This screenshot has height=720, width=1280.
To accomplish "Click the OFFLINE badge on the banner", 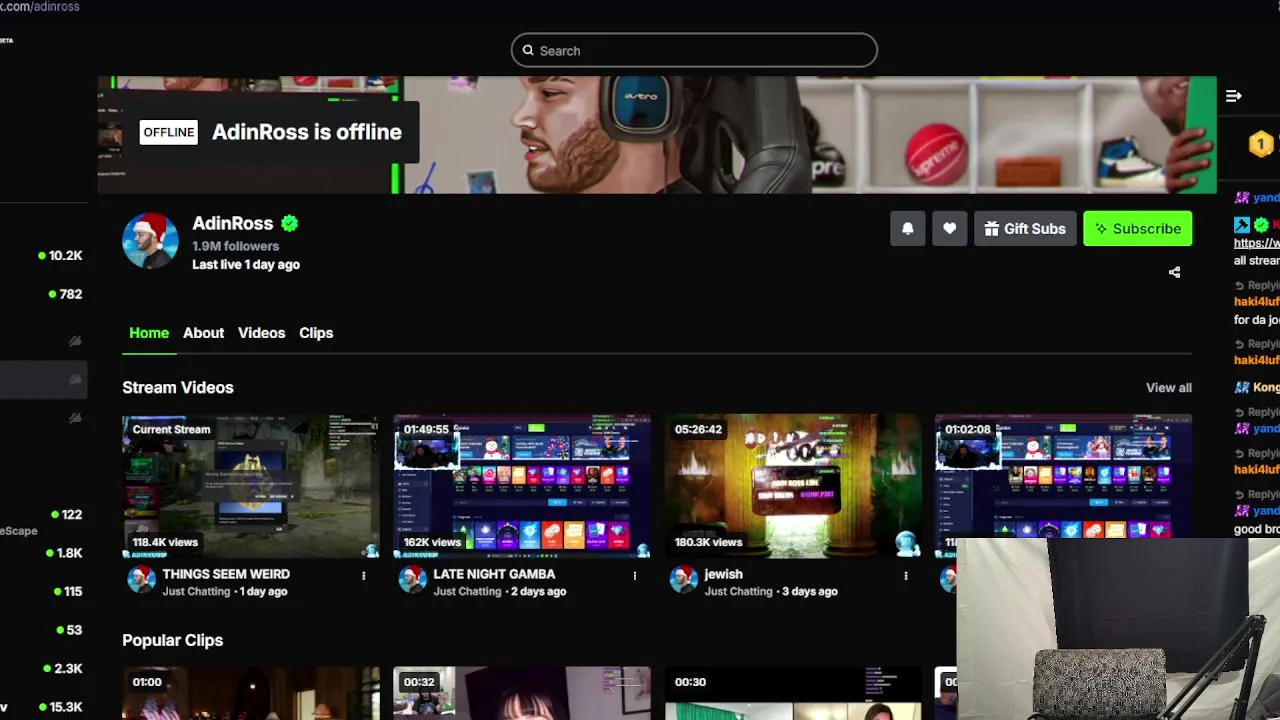I will 169,132.
